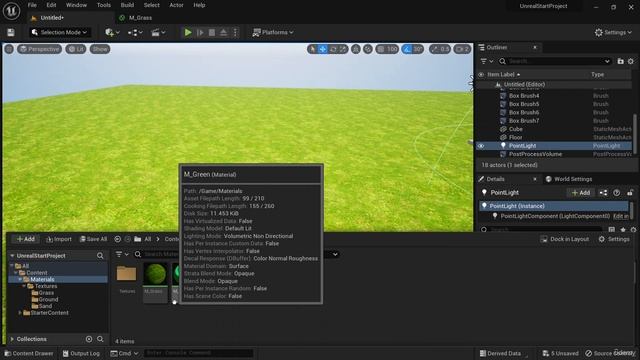Click the eject button in the play toolbar
The height and width of the screenshot is (360, 640).
[x=223, y=33]
